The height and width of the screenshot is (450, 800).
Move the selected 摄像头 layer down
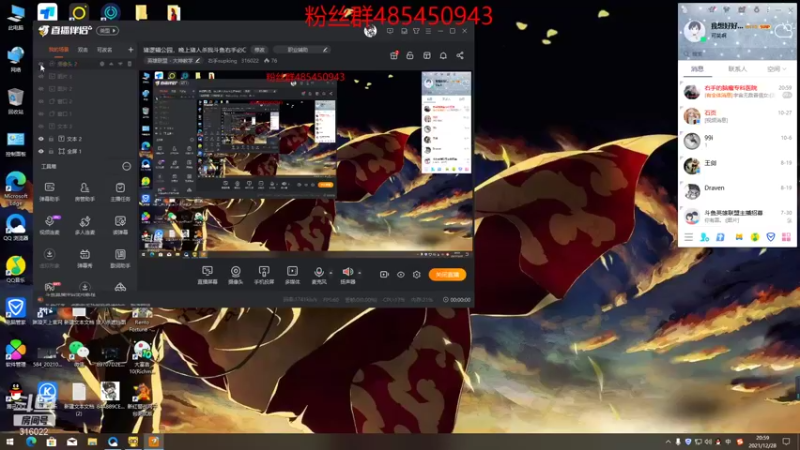click(x=120, y=64)
